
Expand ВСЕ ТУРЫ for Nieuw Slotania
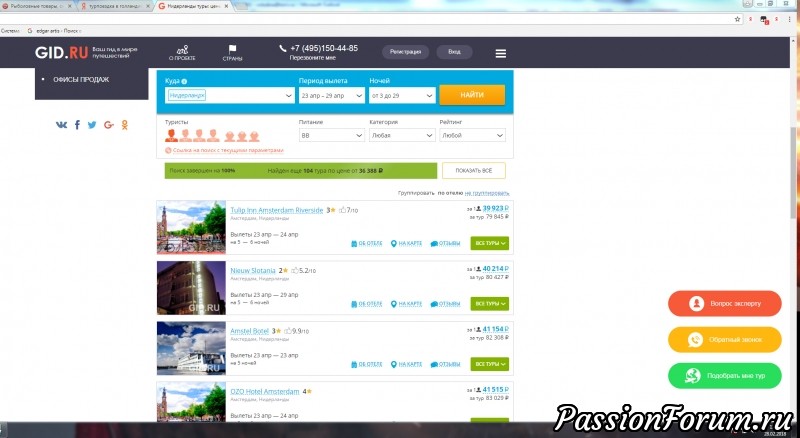490,303
